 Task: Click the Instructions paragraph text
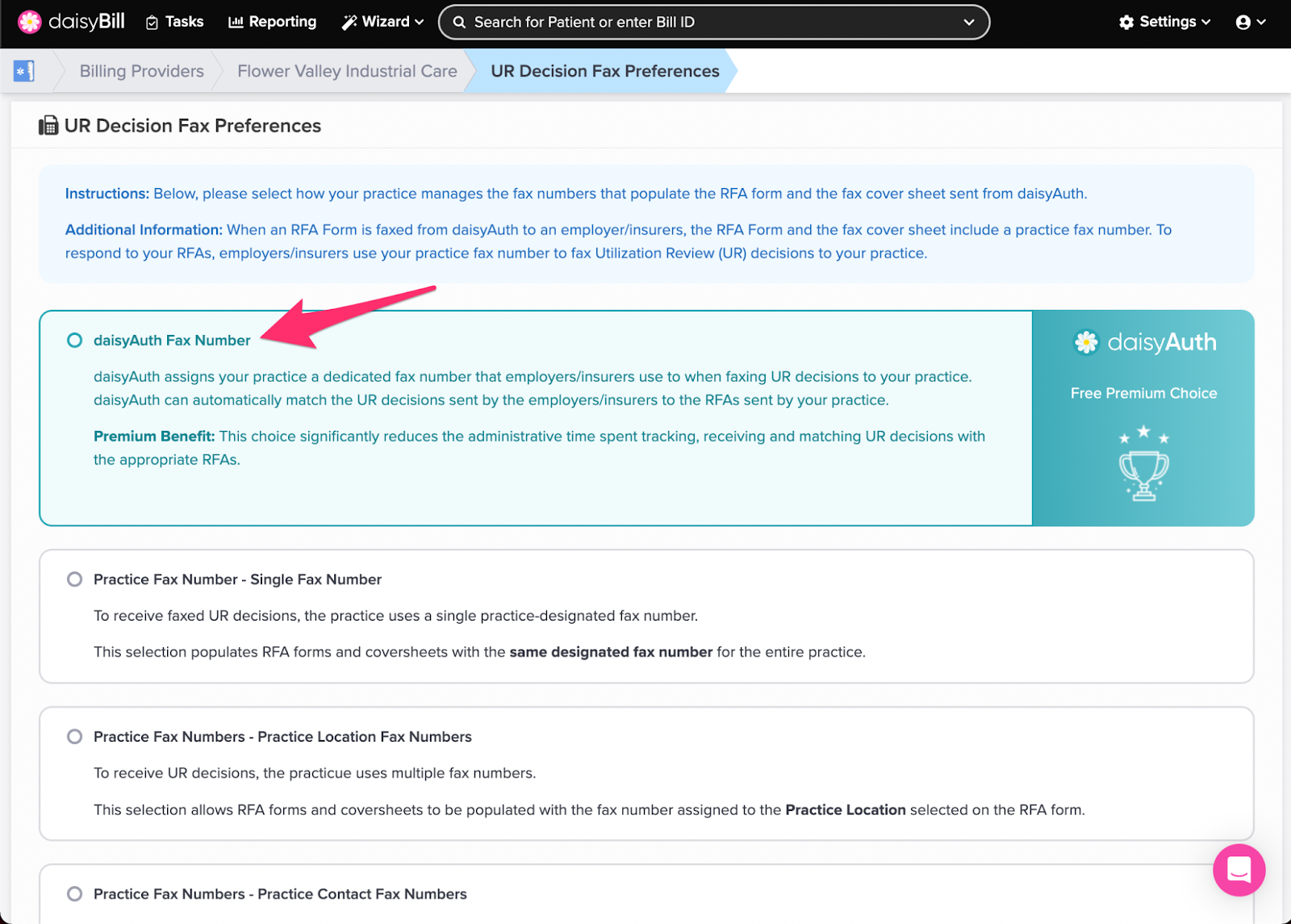tap(576, 194)
